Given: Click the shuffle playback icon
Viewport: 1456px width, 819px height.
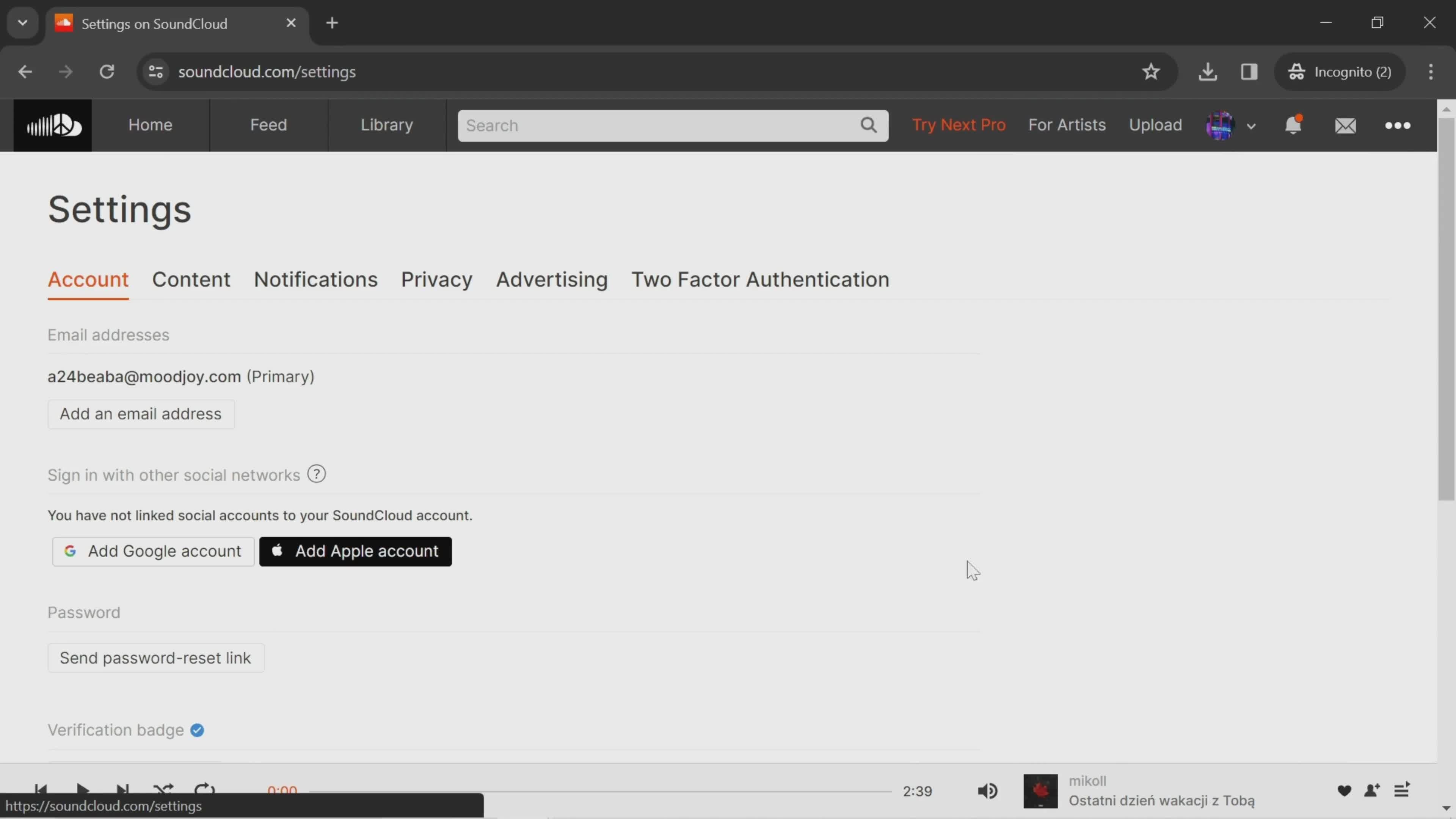Looking at the screenshot, I should pos(163,791).
